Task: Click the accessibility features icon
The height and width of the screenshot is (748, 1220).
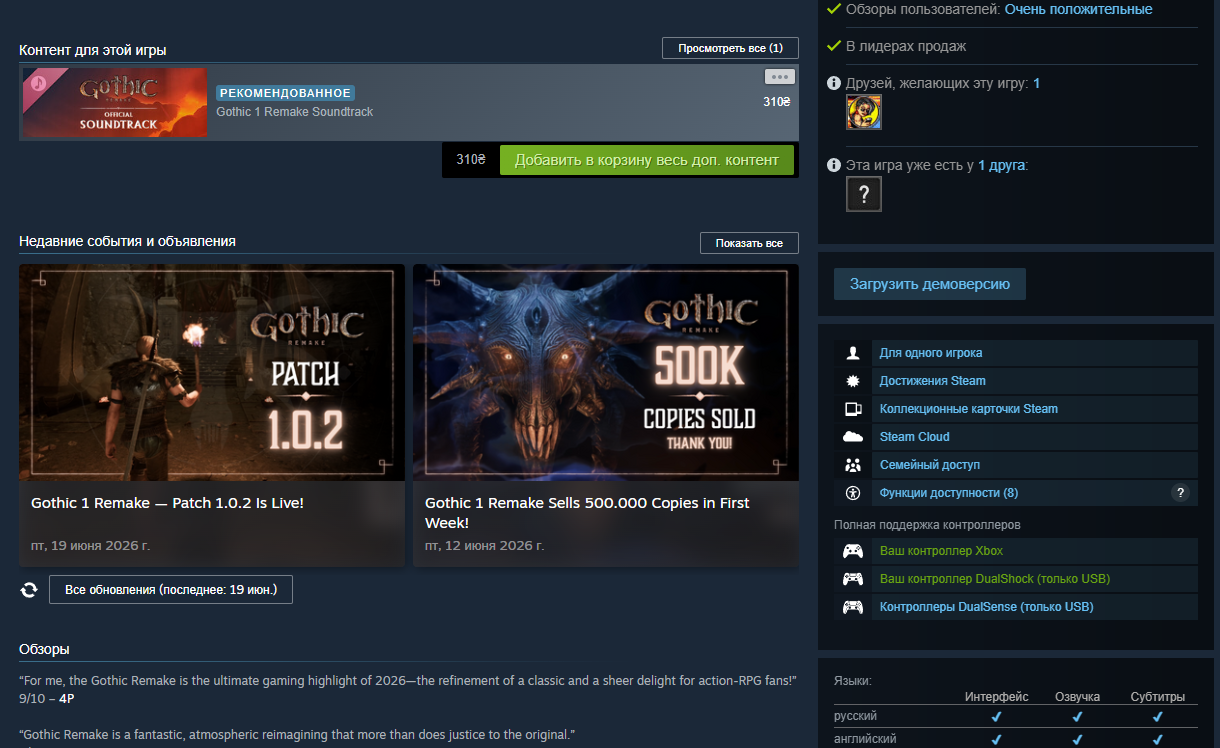Action: (853, 493)
